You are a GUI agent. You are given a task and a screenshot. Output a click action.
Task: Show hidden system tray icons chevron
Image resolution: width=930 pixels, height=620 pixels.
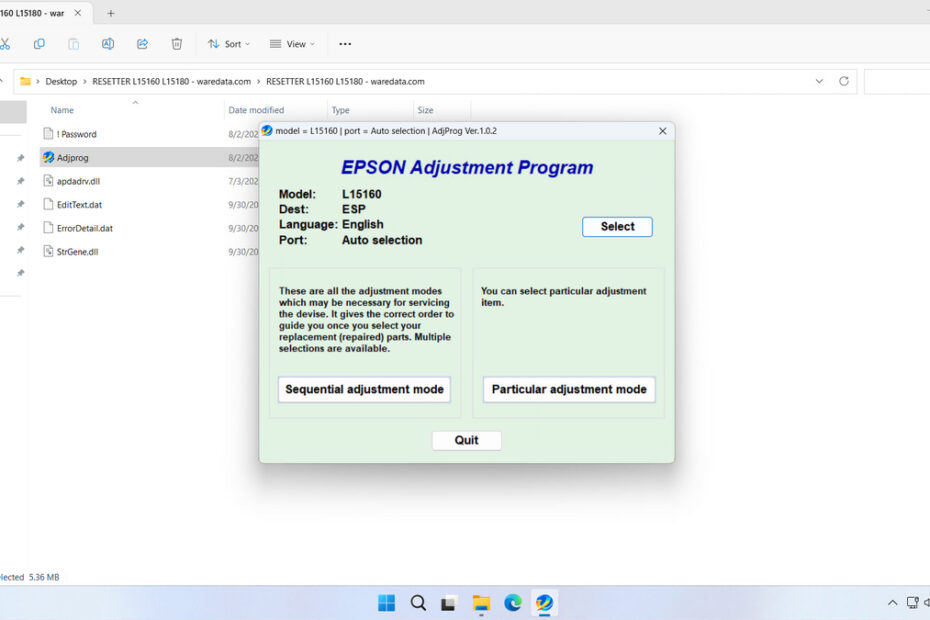pos(892,603)
